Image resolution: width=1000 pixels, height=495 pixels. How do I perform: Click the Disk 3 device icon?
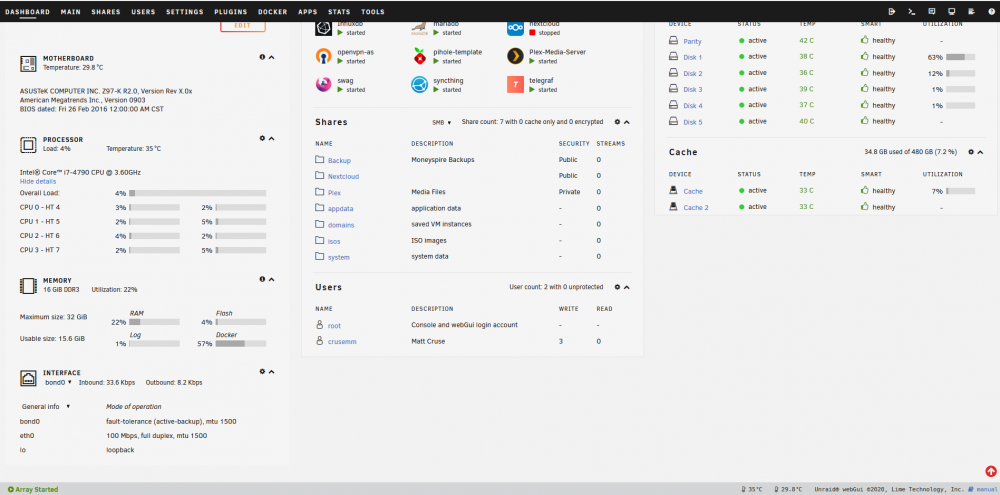click(x=673, y=89)
